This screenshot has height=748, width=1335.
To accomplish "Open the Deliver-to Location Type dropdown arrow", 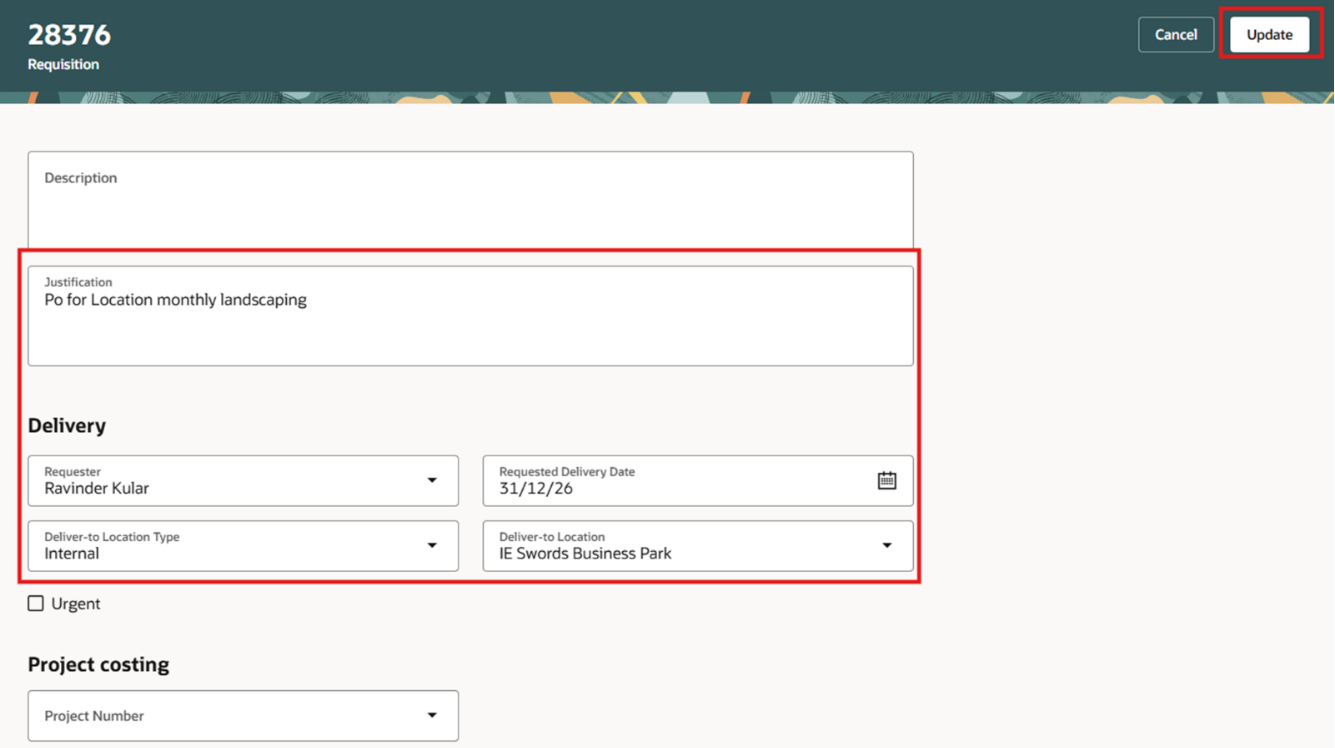I will tap(432, 546).
